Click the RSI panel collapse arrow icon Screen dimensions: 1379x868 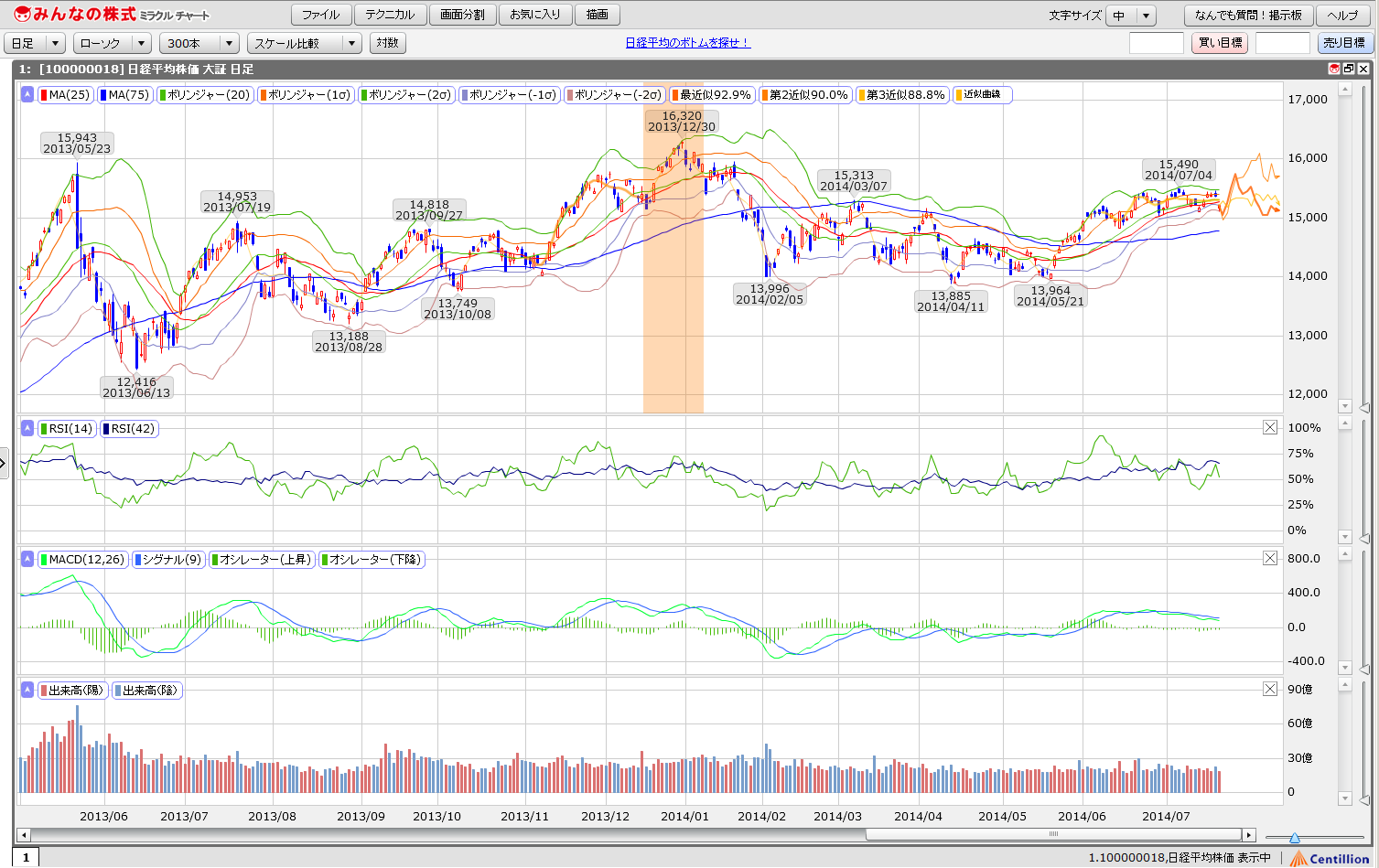pyautogui.click(x=27, y=428)
